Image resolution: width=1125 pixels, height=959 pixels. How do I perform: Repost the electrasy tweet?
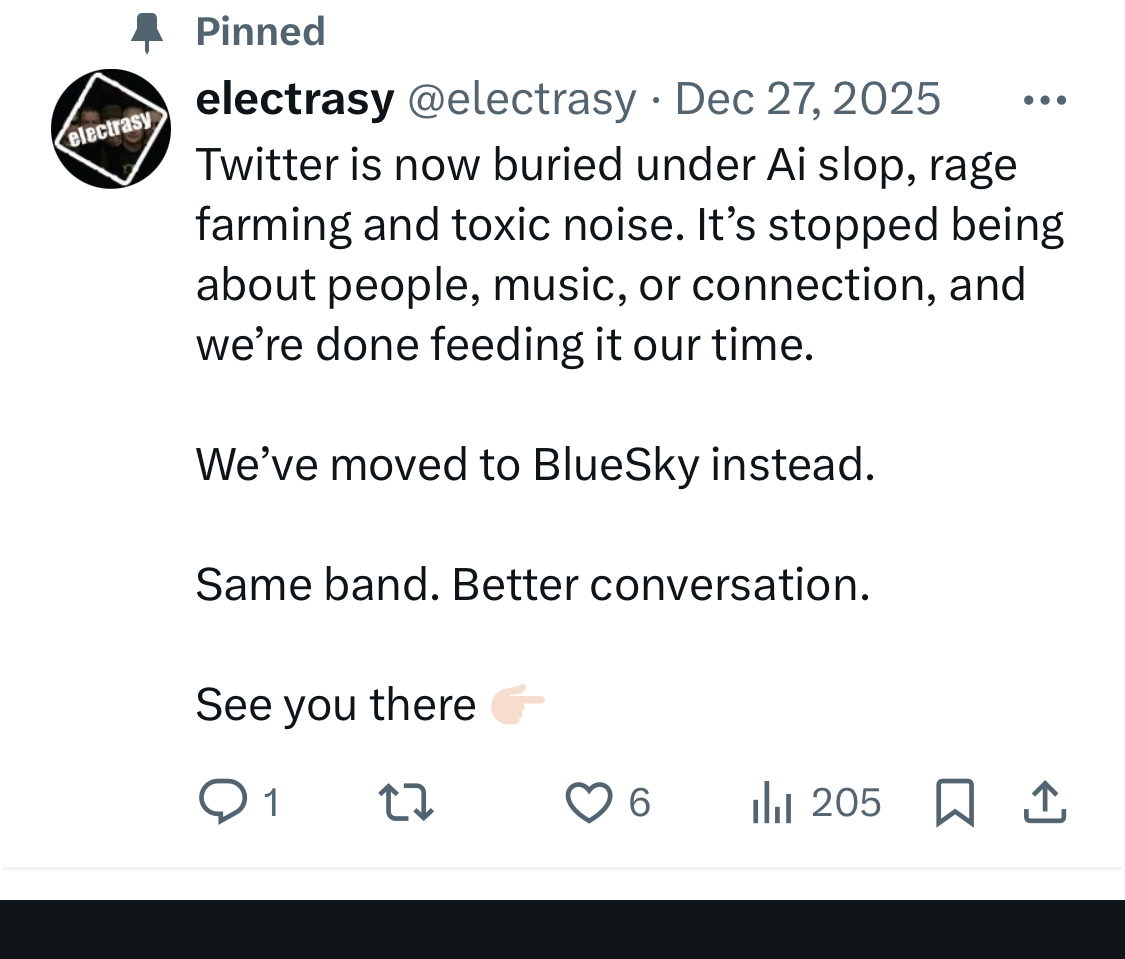pyautogui.click(x=406, y=802)
